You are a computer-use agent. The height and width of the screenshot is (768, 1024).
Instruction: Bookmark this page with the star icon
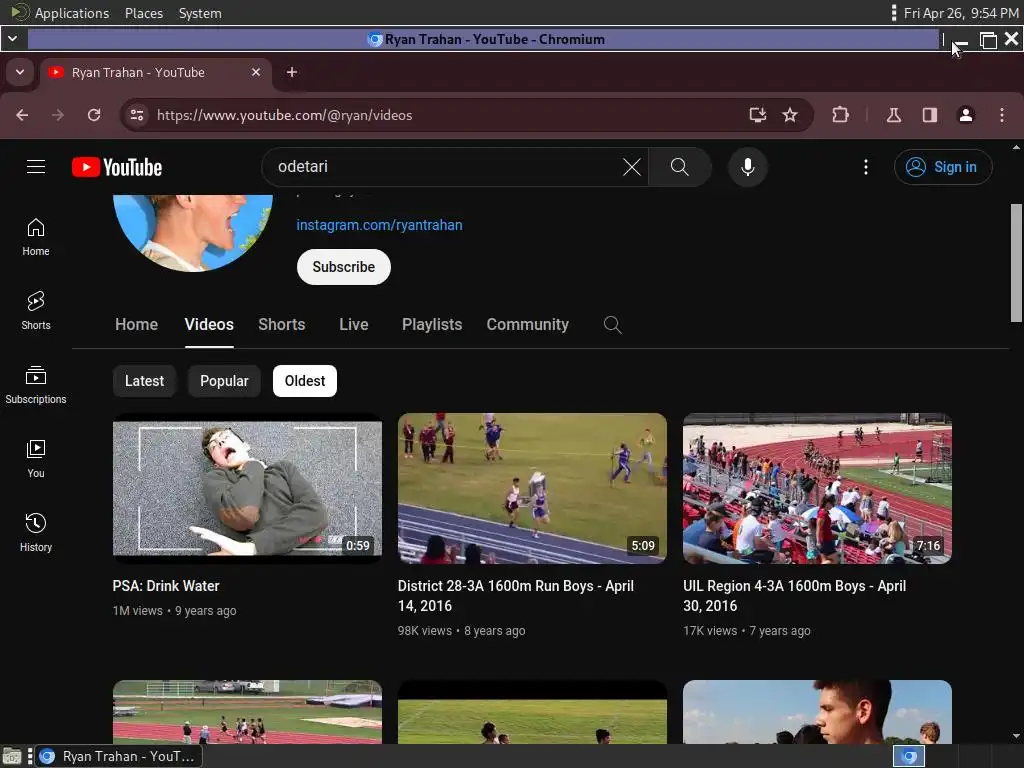point(790,116)
